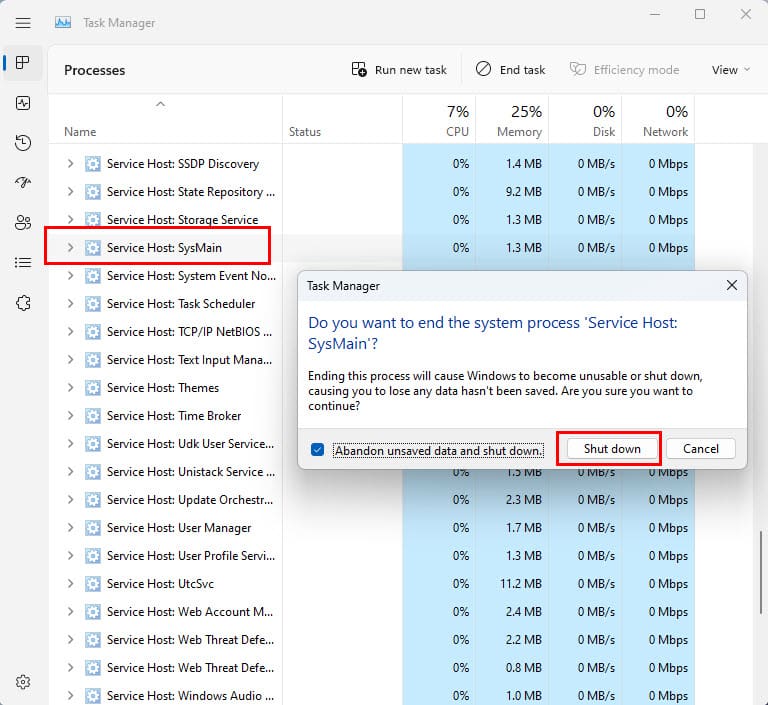Viewport: 768px width, 705px height.
Task: Open the Startup apps page icon
Action: pyautogui.click(x=23, y=183)
